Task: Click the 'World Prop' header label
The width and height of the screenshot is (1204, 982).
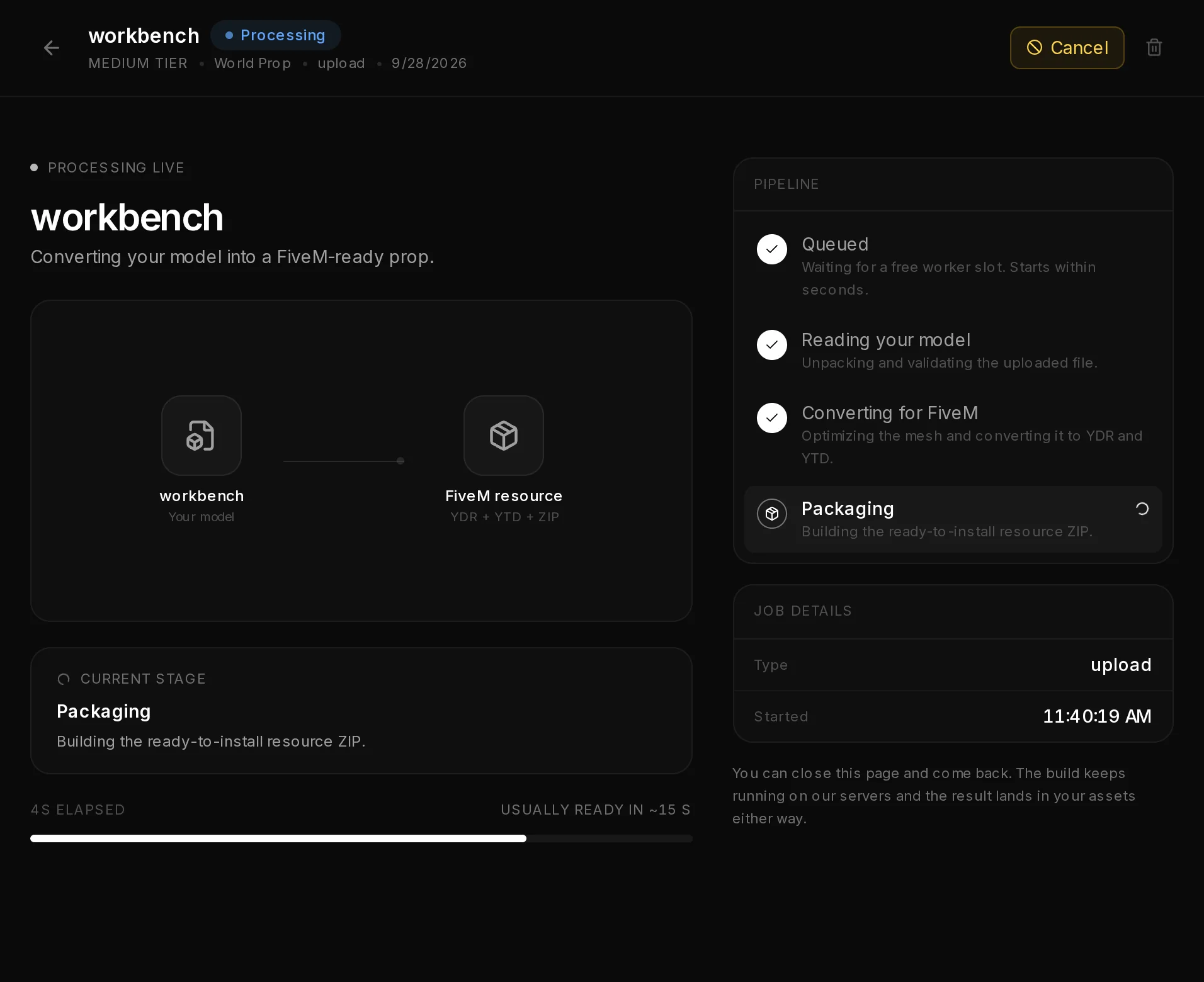Action: click(253, 64)
